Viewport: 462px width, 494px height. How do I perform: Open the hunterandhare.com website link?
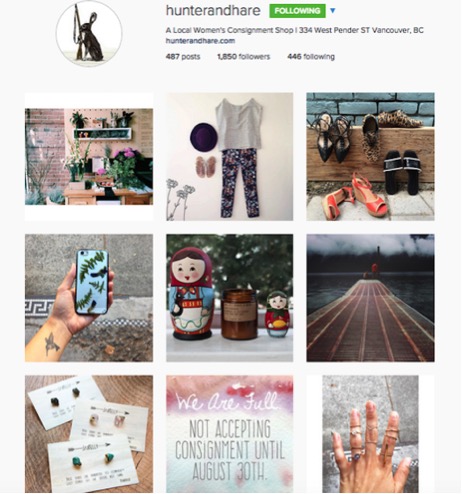[200, 41]
